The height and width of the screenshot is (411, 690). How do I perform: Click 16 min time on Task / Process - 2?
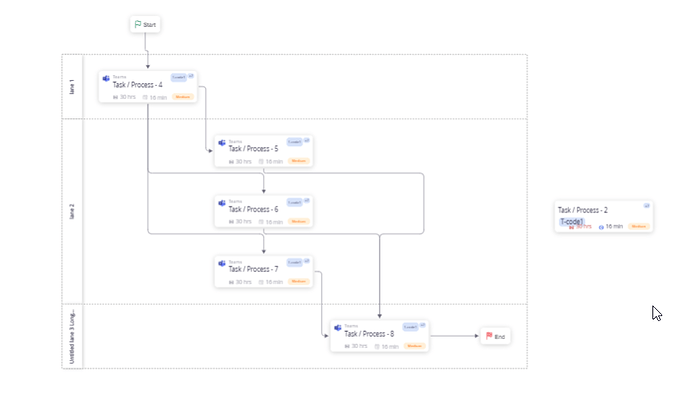(612, 227)
